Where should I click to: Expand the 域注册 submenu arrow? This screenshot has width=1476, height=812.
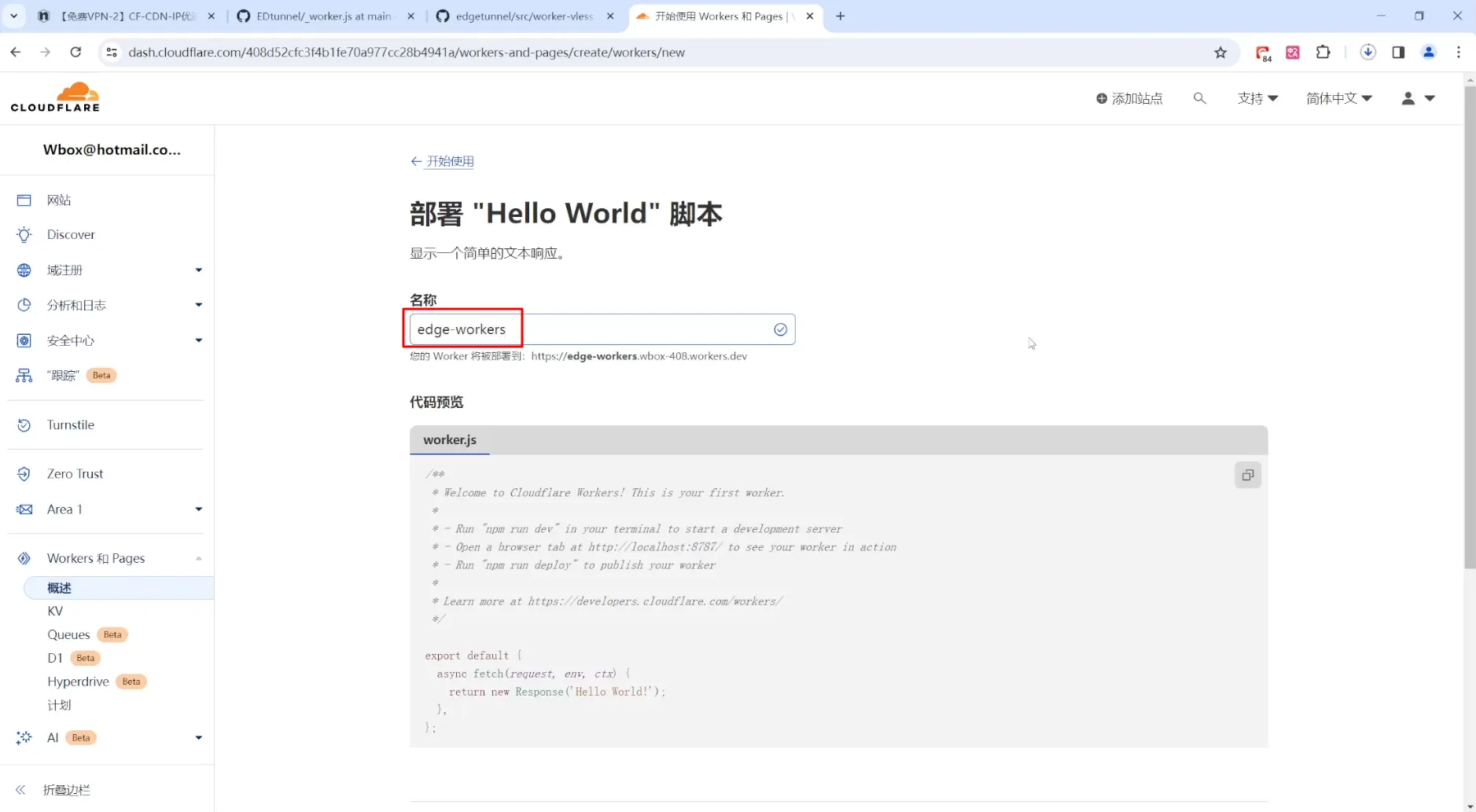(x=199, y=270)
